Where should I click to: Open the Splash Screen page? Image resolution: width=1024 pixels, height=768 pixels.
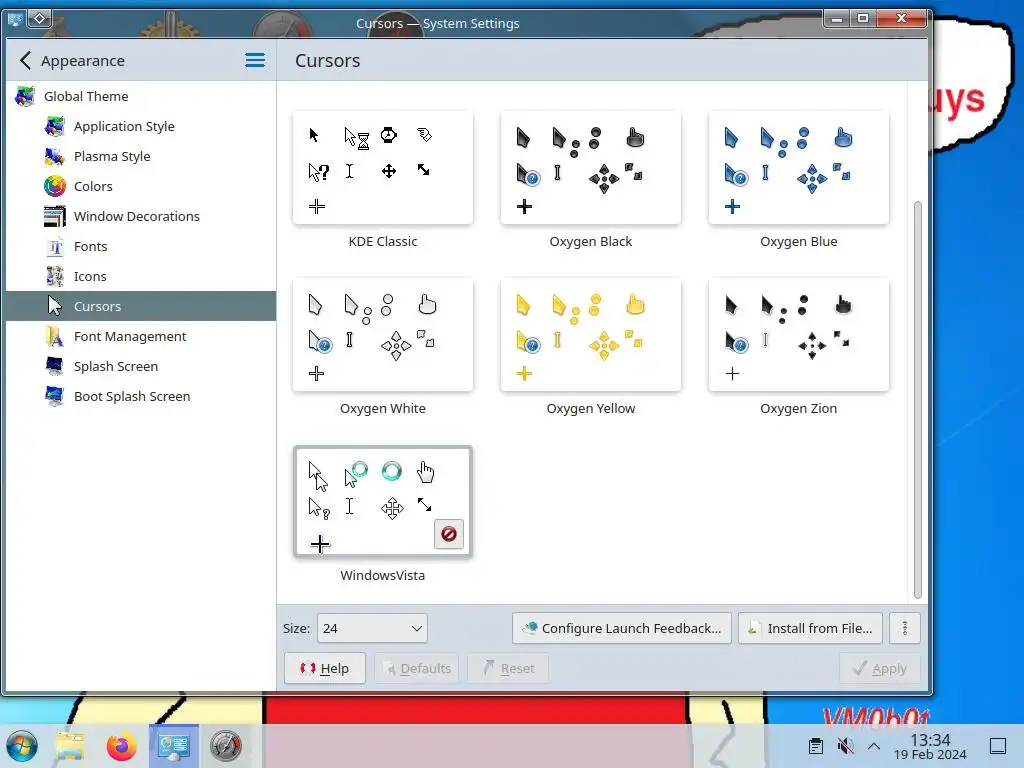141,366
